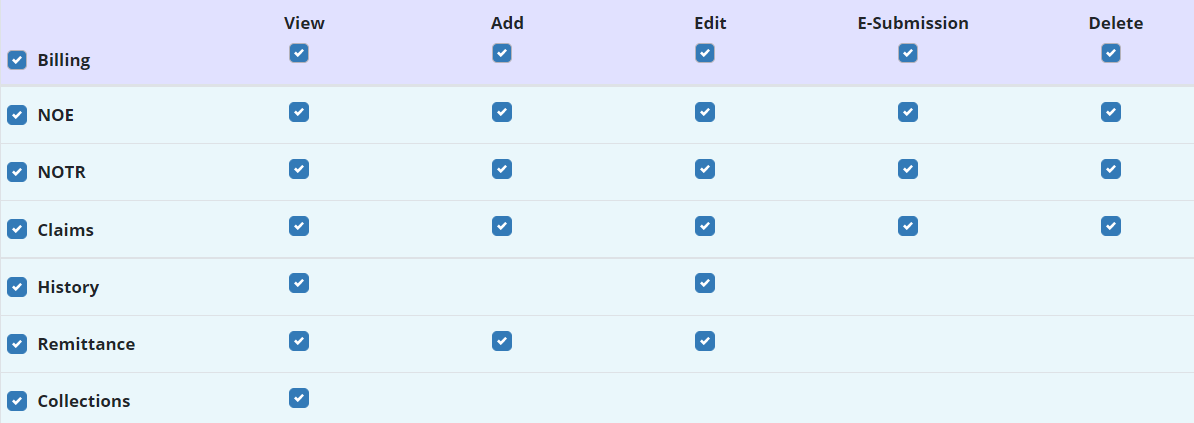1194x423 pixels.
Task: Toggle the View column header checkbox
Action: (299, 53)
